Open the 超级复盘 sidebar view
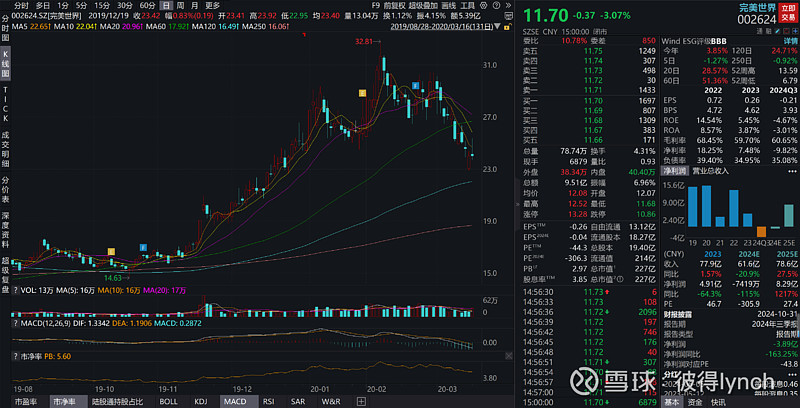 (x=5, y=275)
